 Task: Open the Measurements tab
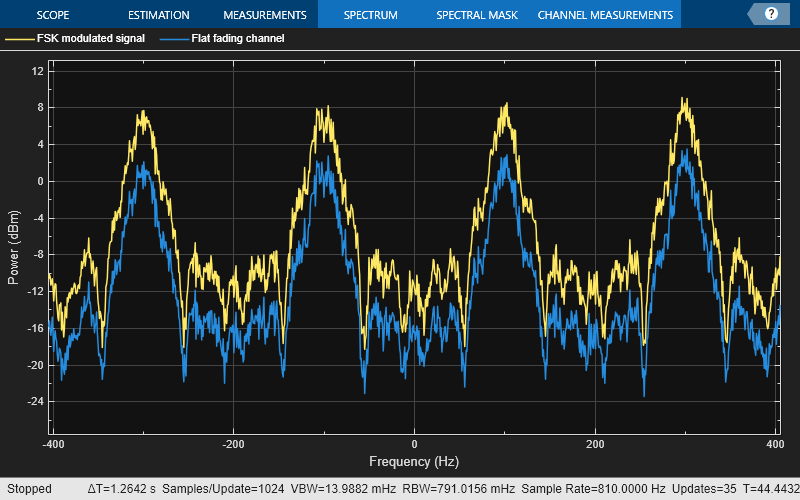coord(265,15)
